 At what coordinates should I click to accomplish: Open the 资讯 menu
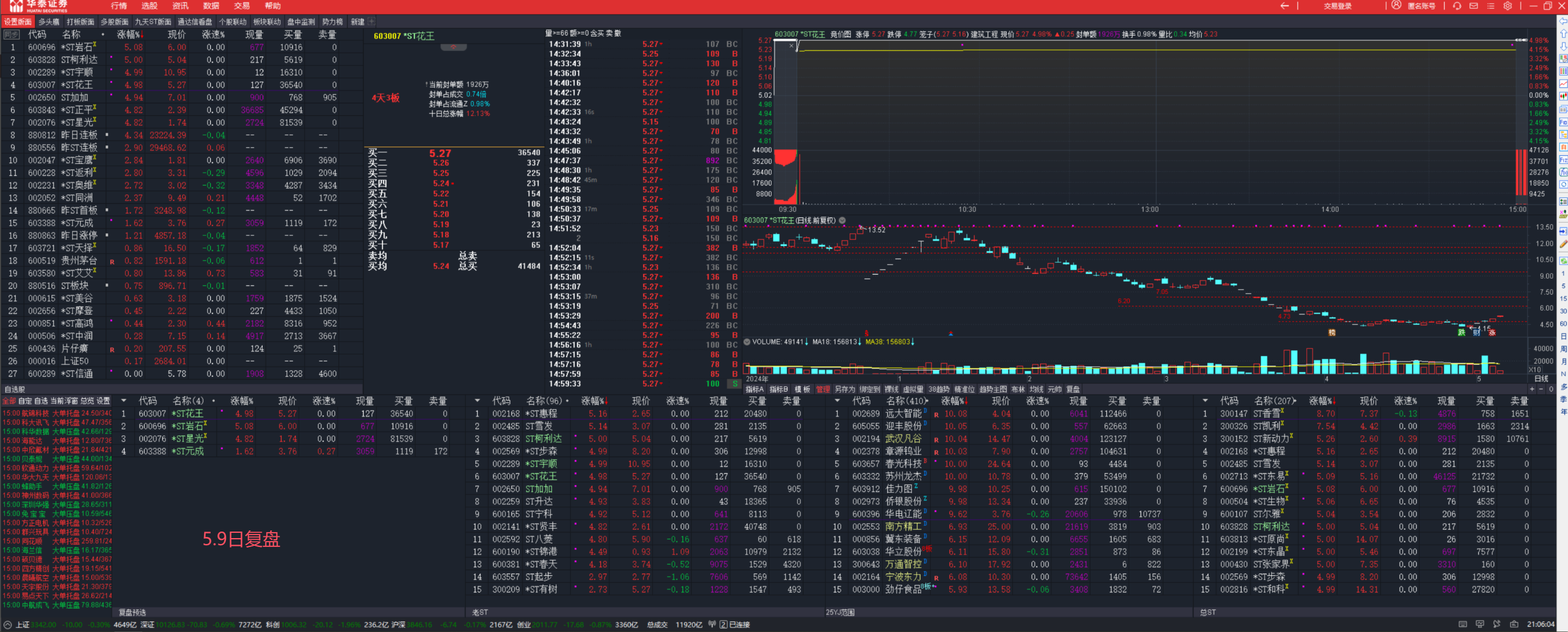click(x=180, y=6)
